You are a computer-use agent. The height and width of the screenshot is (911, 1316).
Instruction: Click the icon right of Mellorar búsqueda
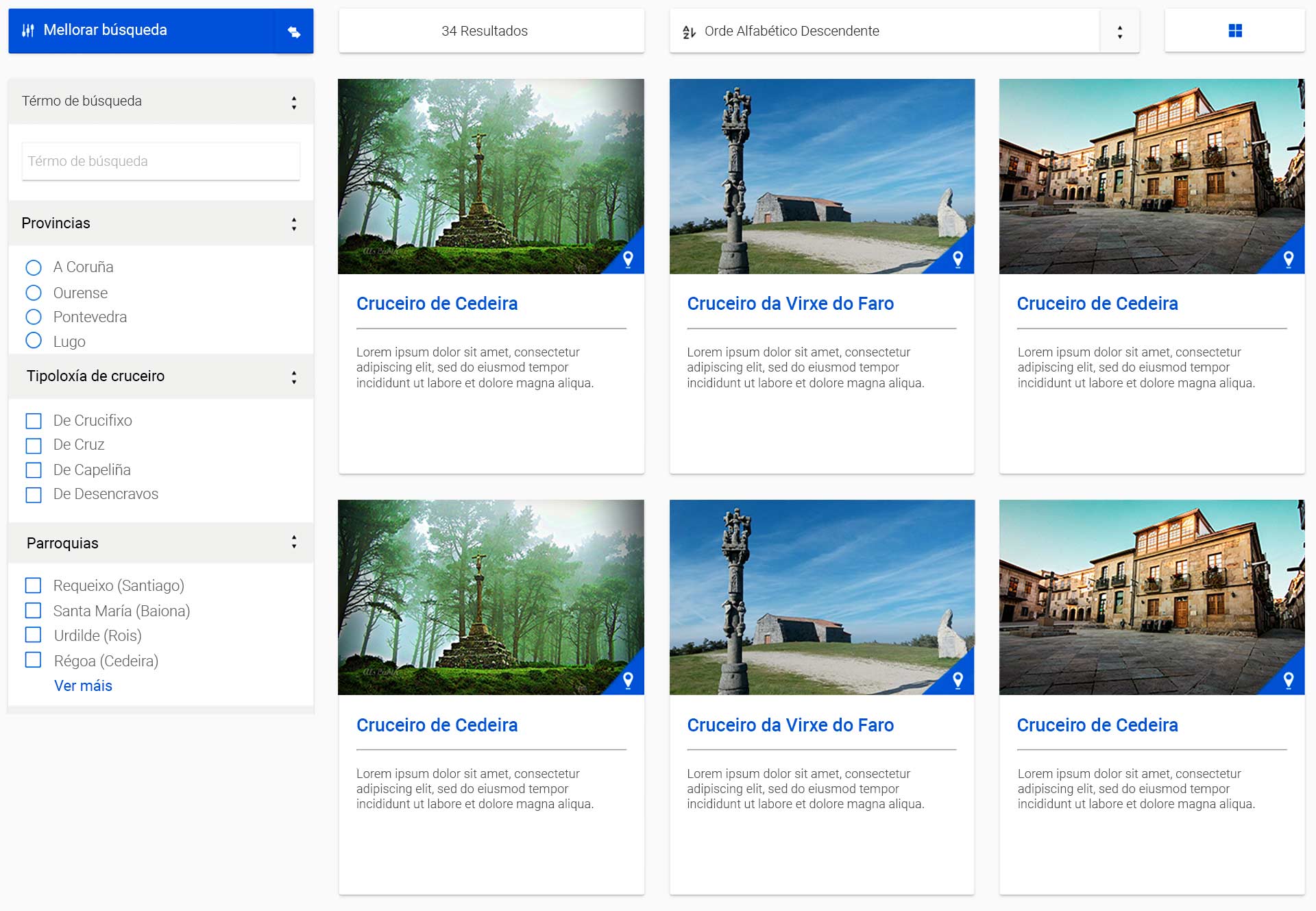tap(294, 32)
